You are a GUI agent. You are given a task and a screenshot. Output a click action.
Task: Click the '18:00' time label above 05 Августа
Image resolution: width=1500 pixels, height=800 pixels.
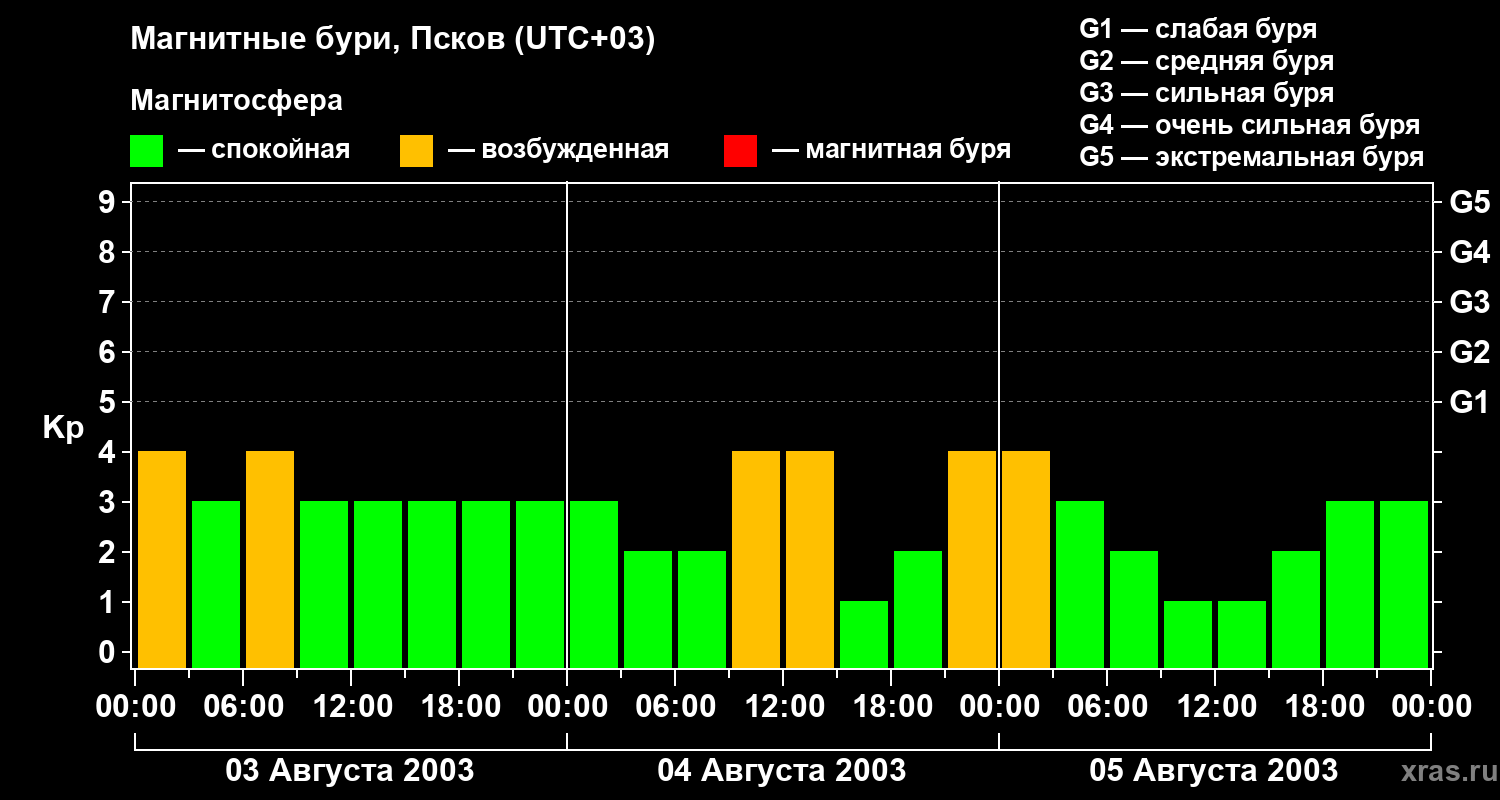click(1323, 706)
